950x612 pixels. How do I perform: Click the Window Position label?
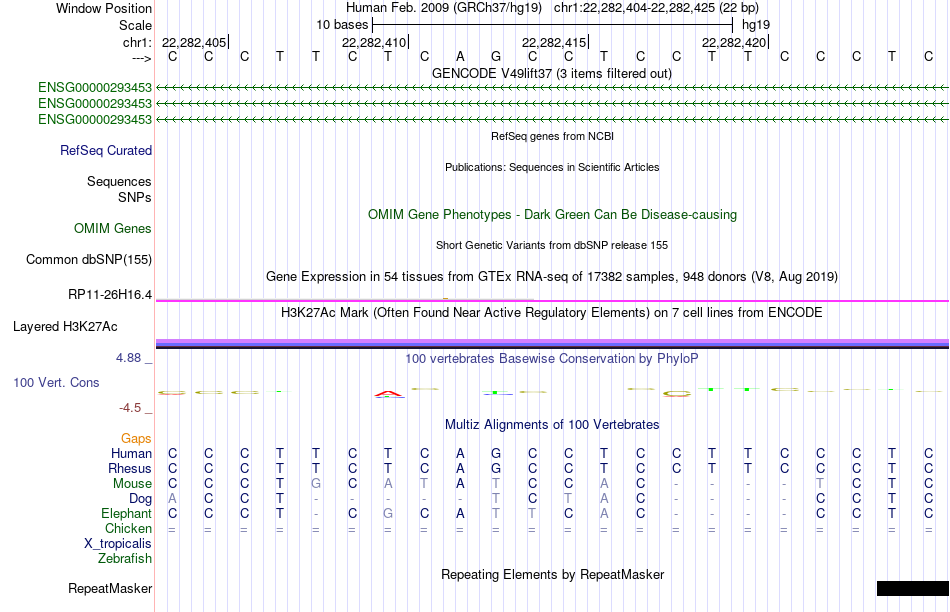104,8
